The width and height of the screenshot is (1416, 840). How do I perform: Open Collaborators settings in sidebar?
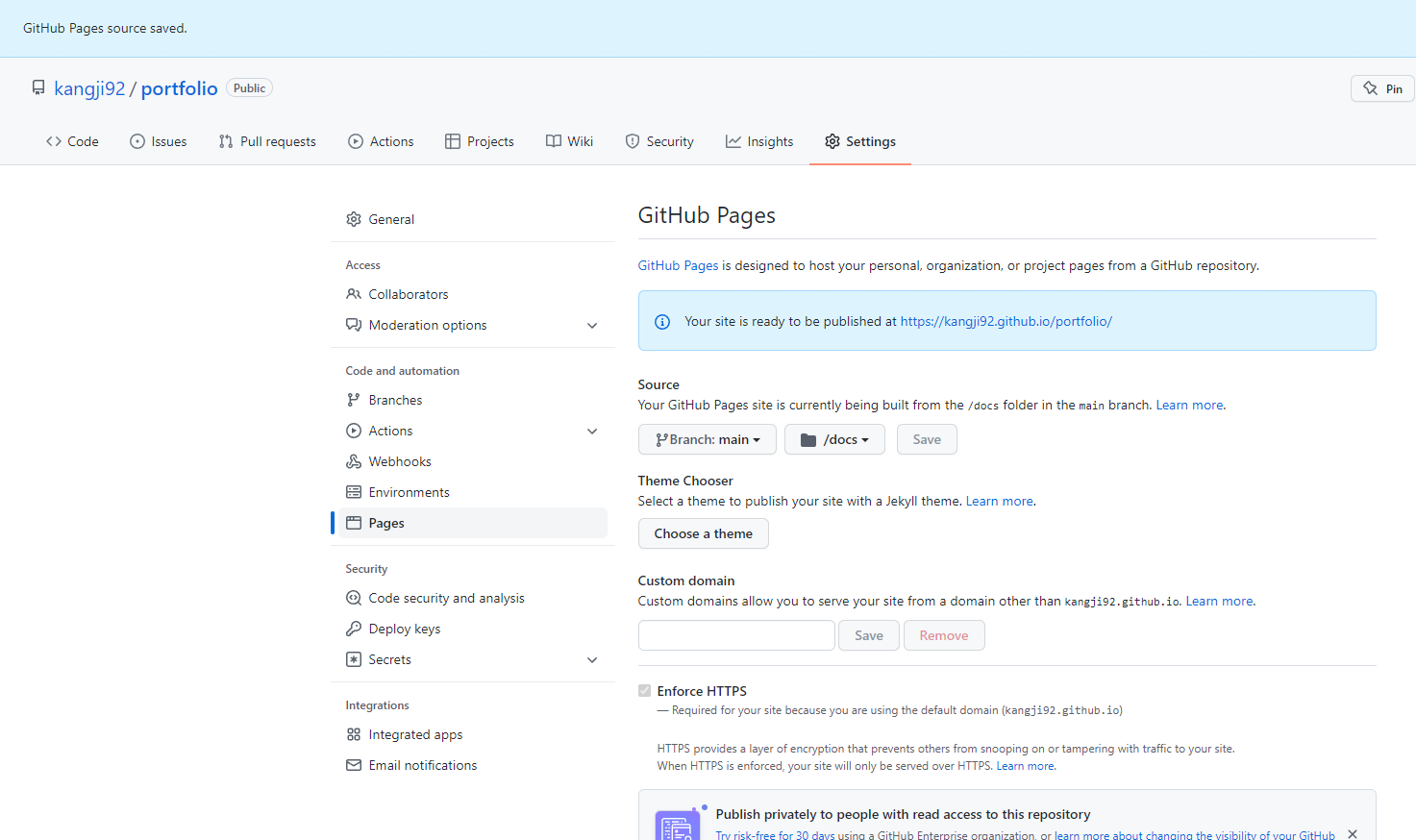click(x=473, y=294)
